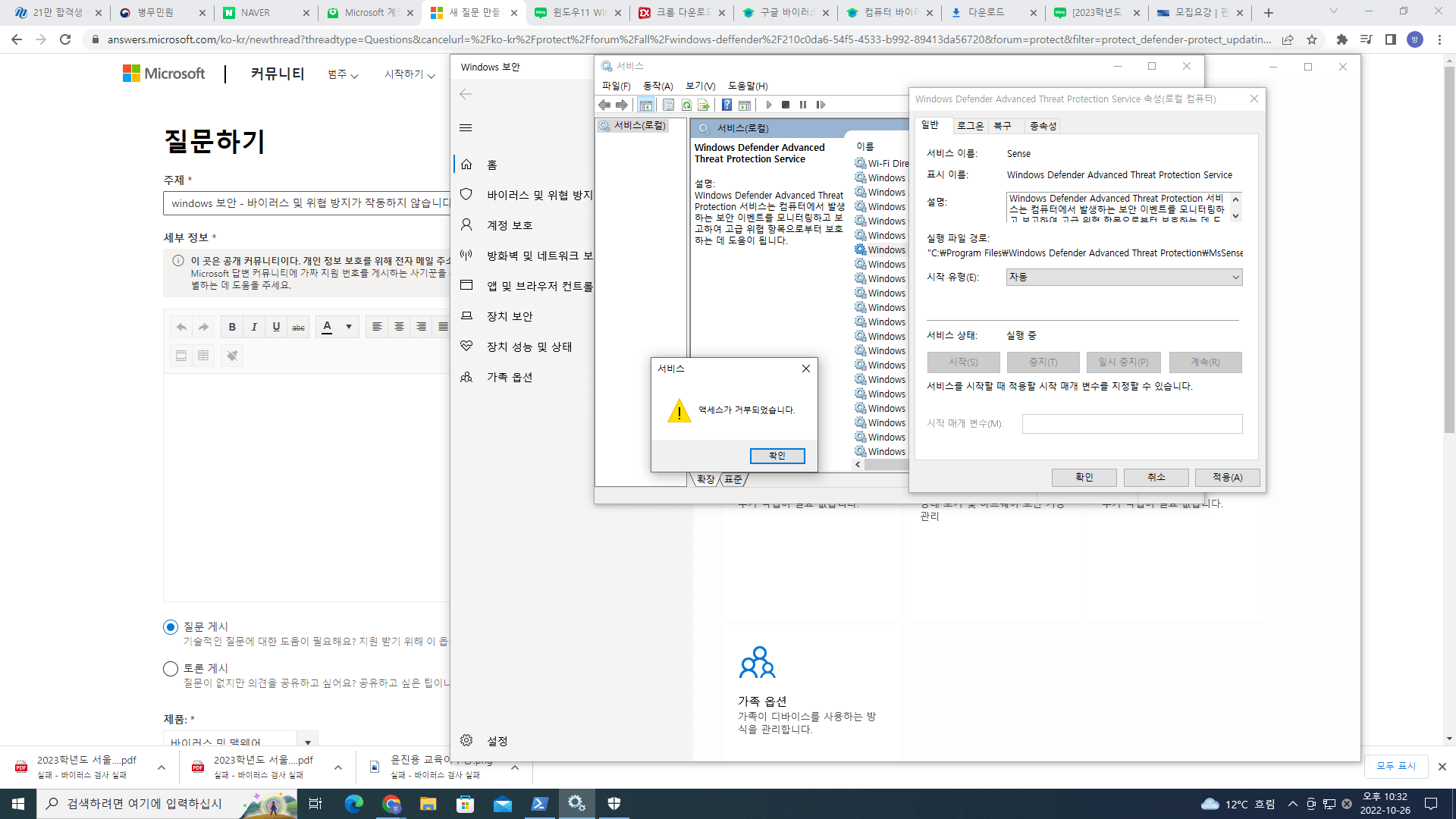Click the font color swatch button
This screenshot has height=819, width=1456.
(x=327, y=327)
